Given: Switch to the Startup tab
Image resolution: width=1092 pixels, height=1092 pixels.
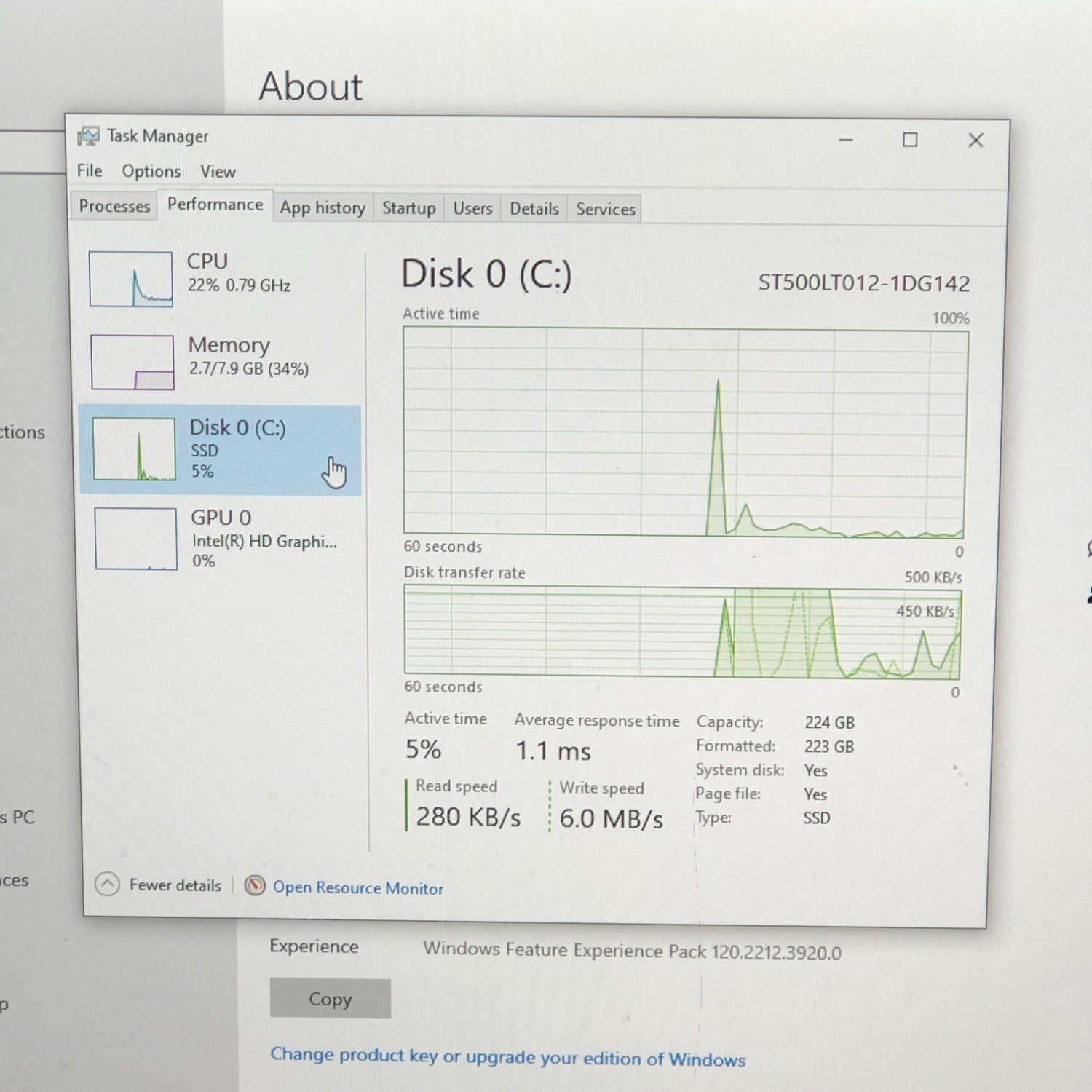Looking at the screenshot, I should pyautogui.click(x=409, y=208).
